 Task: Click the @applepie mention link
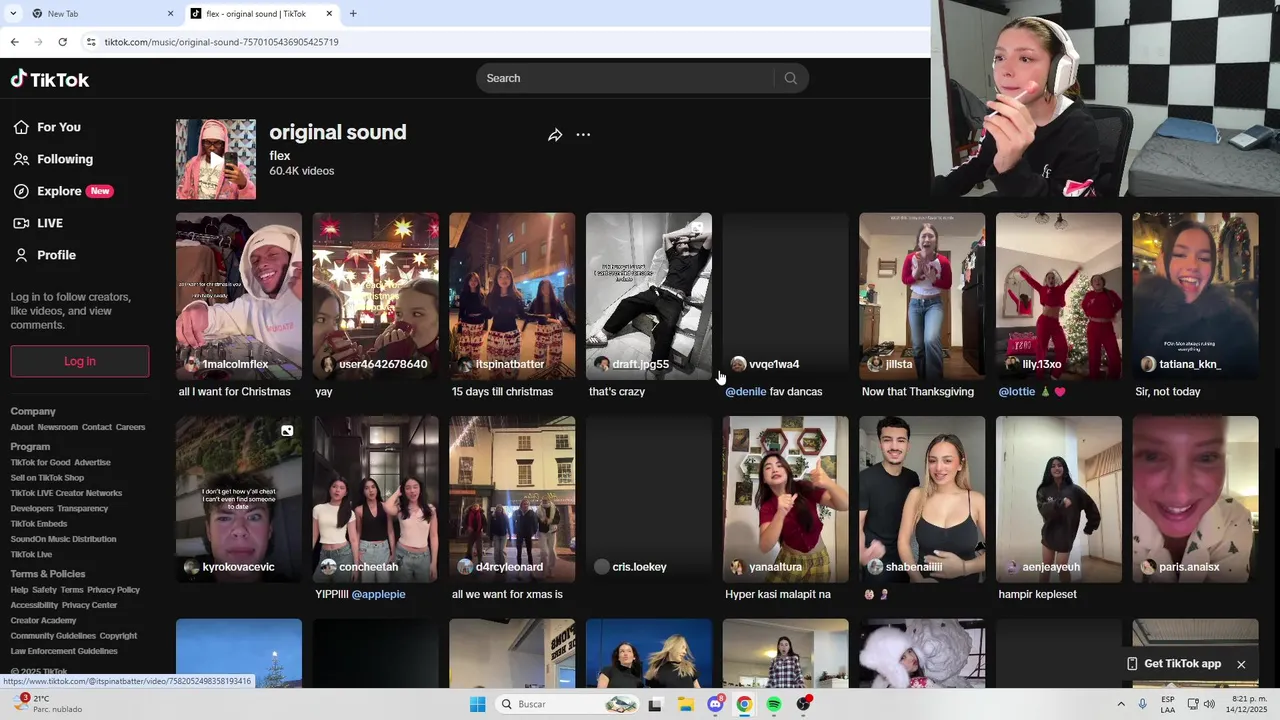[378, 594]
